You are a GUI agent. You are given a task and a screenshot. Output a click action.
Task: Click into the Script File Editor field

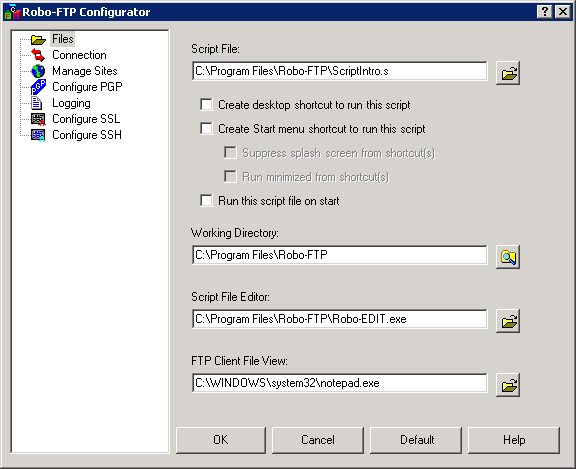click(340, 319)
